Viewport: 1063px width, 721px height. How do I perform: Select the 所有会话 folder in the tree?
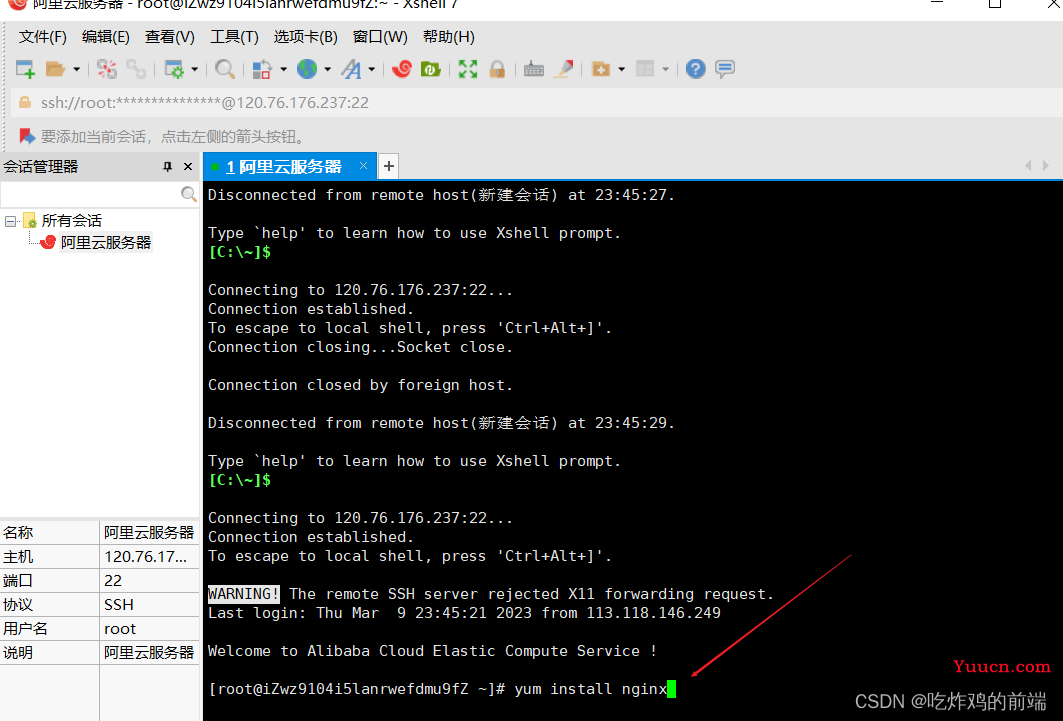point(71,220)
